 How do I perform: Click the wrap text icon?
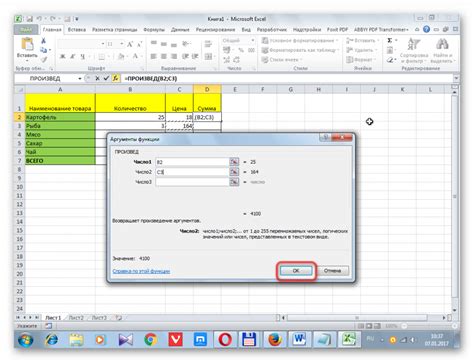tap(208, 44)
